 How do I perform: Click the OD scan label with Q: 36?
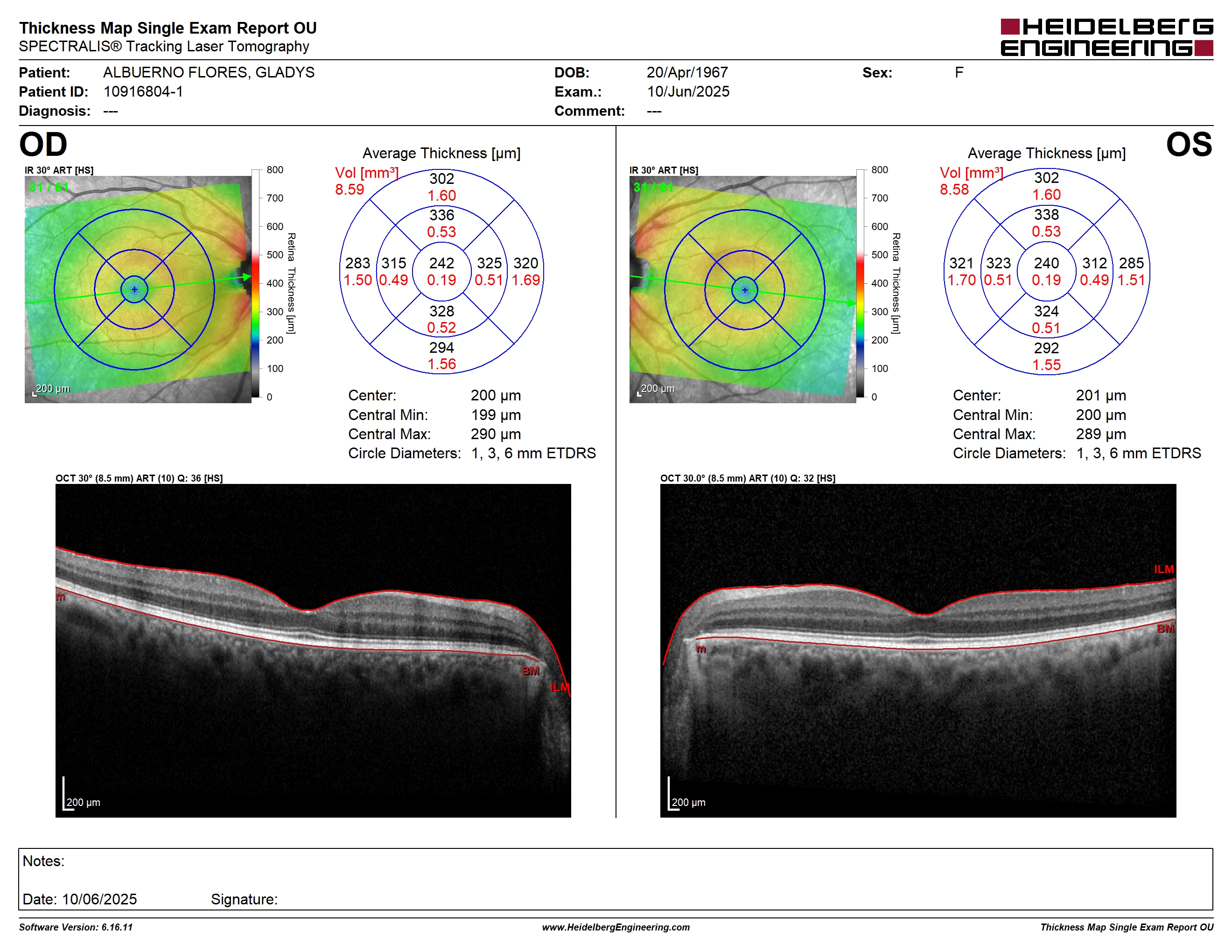point(139,478)
